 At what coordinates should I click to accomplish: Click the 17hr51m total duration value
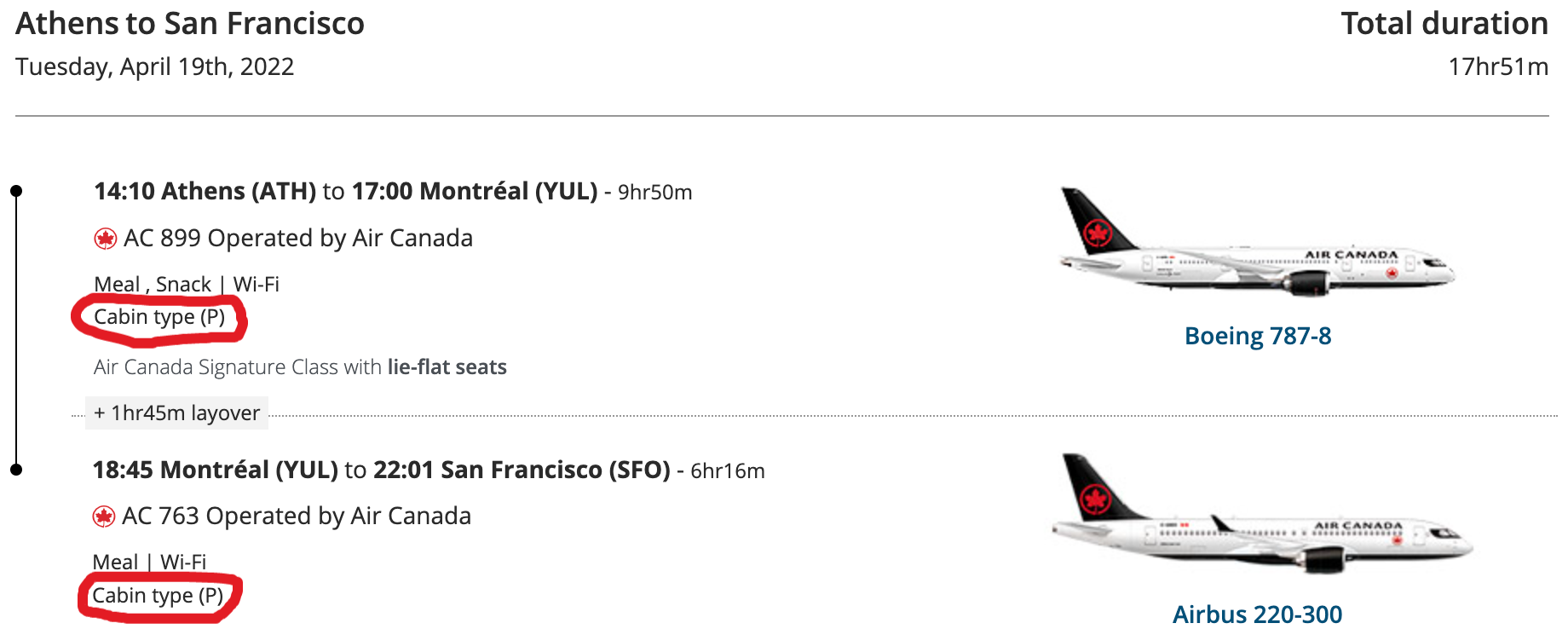pos(1498,66)
